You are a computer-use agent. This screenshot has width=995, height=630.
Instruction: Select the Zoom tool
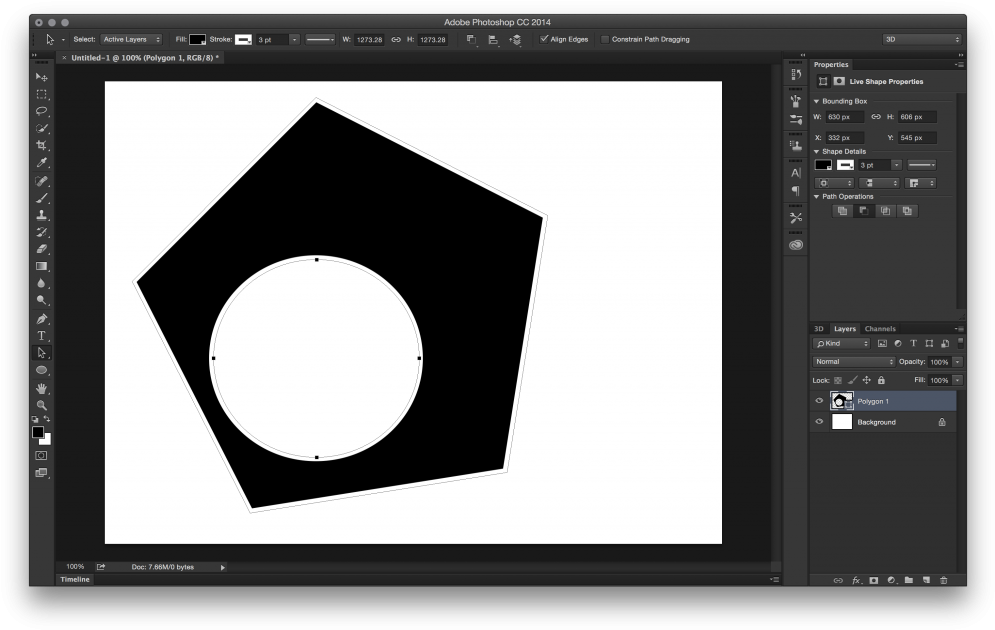coord(41,404)
